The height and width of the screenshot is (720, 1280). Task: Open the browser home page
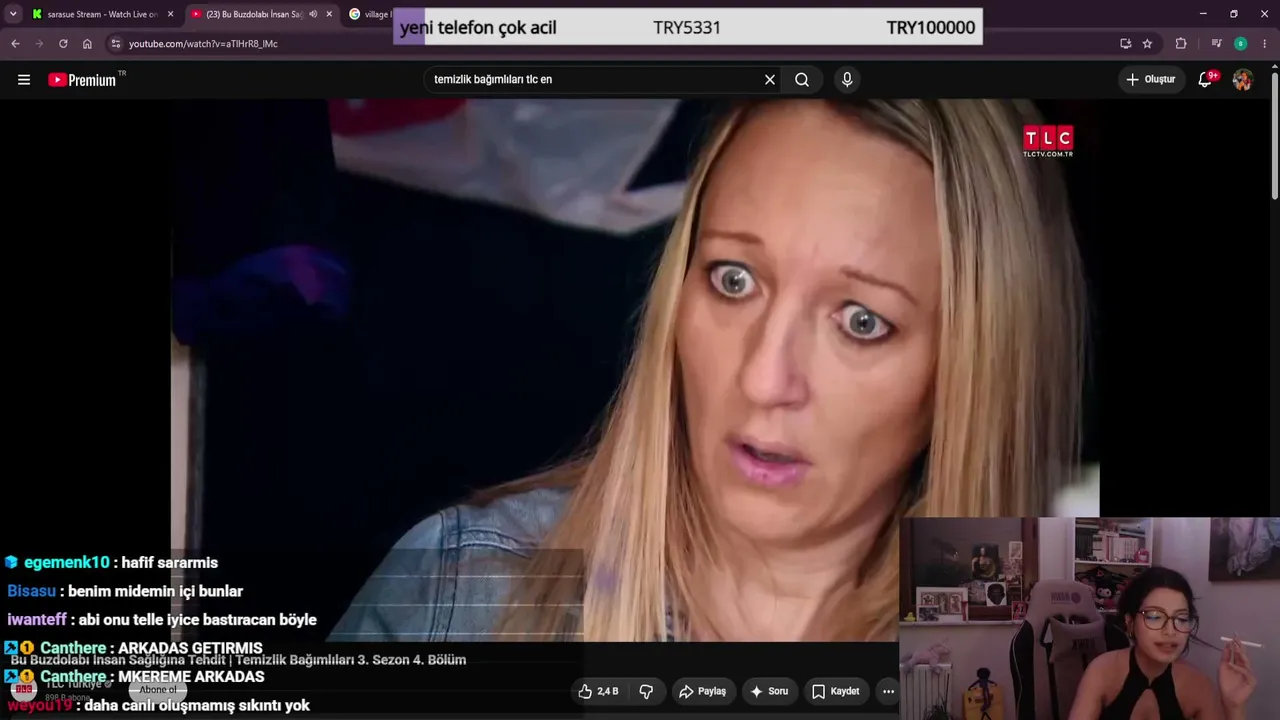tap(87, 44)
